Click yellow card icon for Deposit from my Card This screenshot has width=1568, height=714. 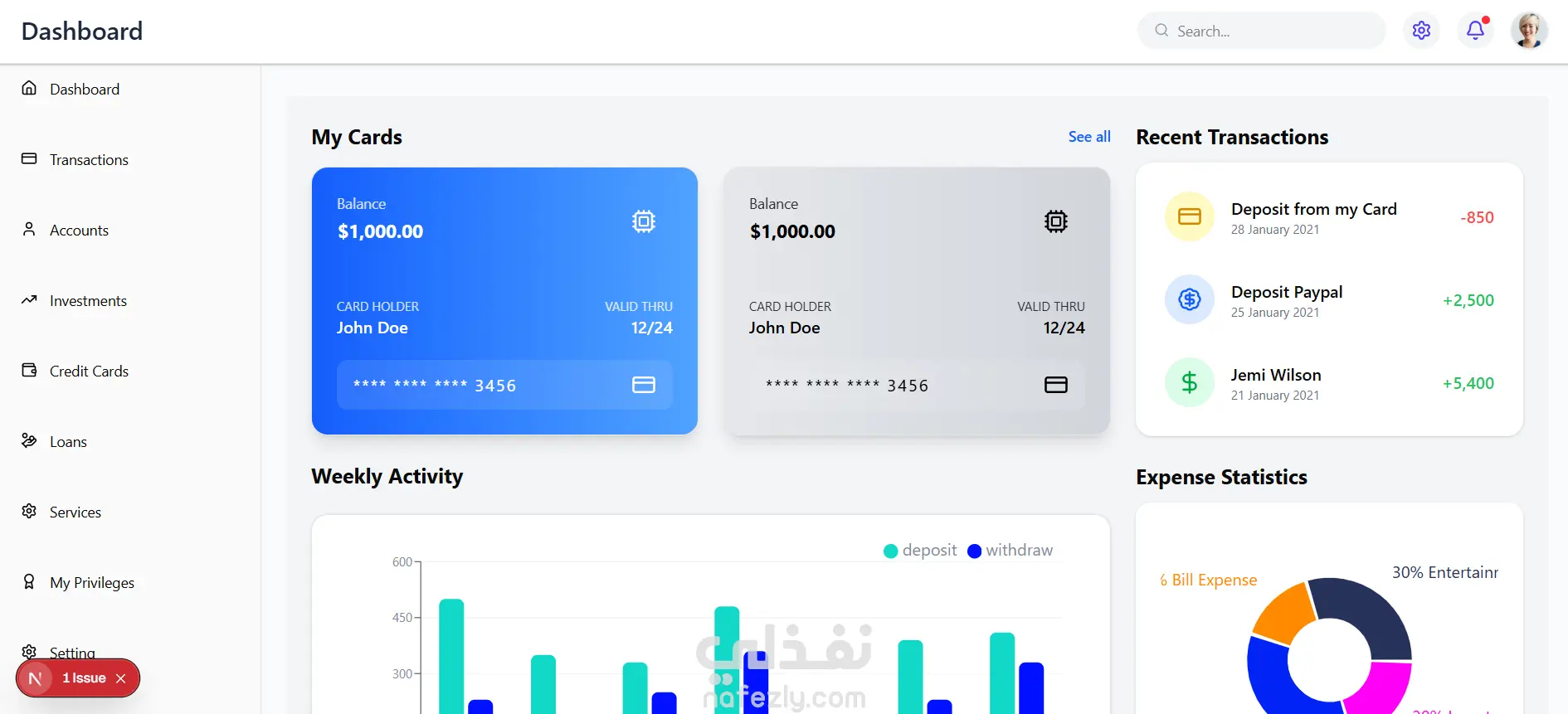coord(1190,216)
